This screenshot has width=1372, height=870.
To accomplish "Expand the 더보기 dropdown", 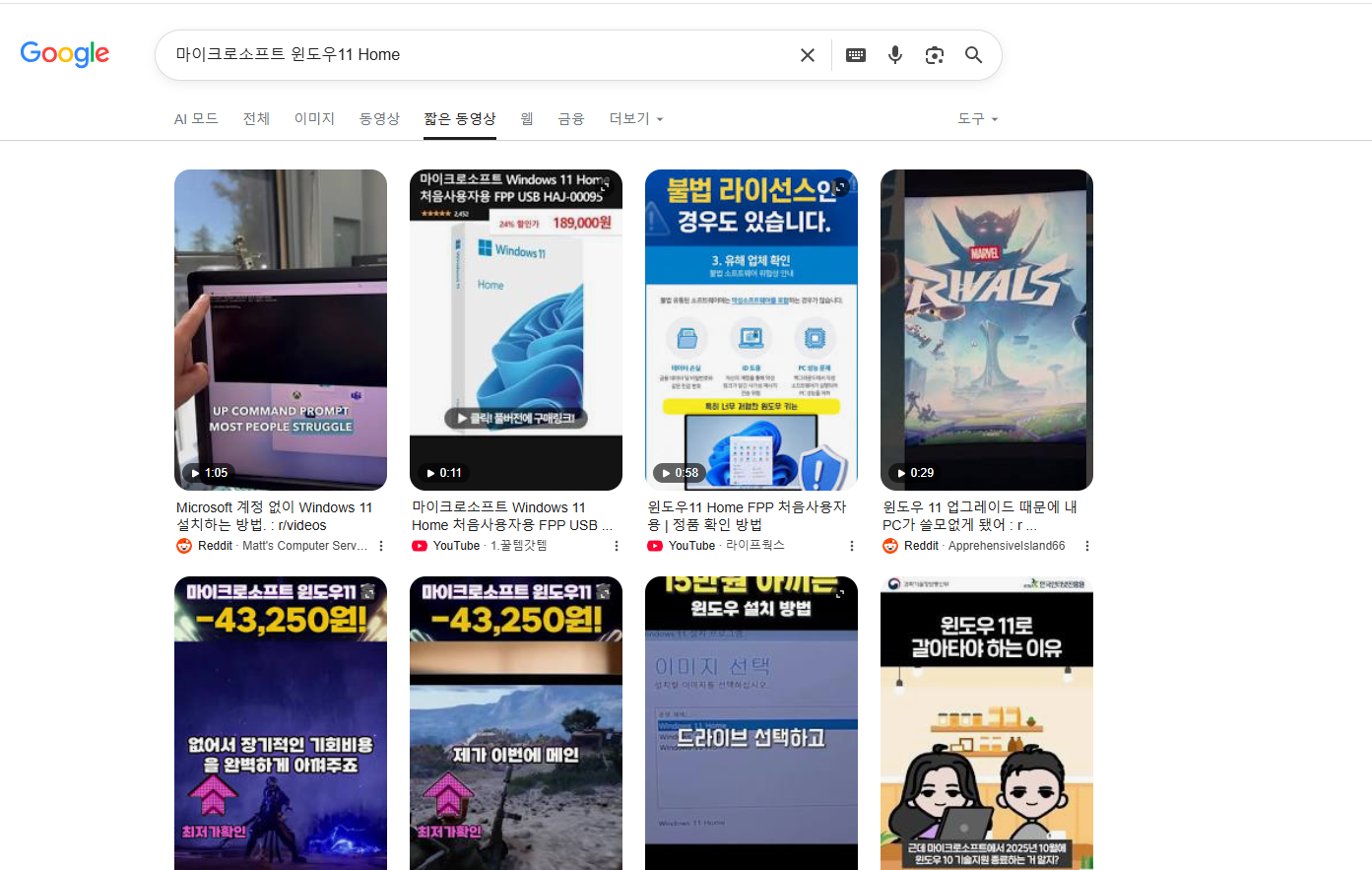I will pos(636,118).
